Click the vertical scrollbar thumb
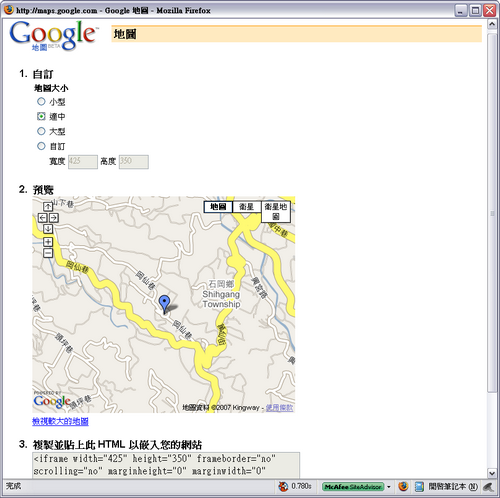Viewport: 500px width, 498px height. [492, 213]
